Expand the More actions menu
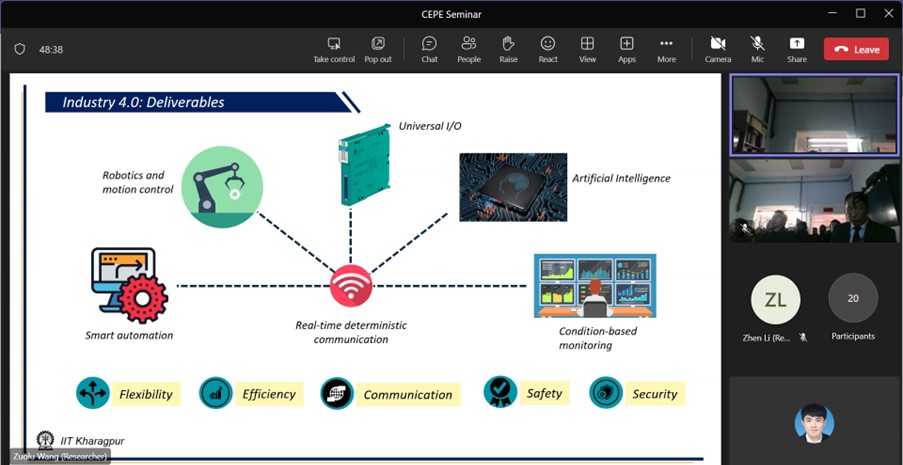The image size is (903, 465). [x=666, y=44]
